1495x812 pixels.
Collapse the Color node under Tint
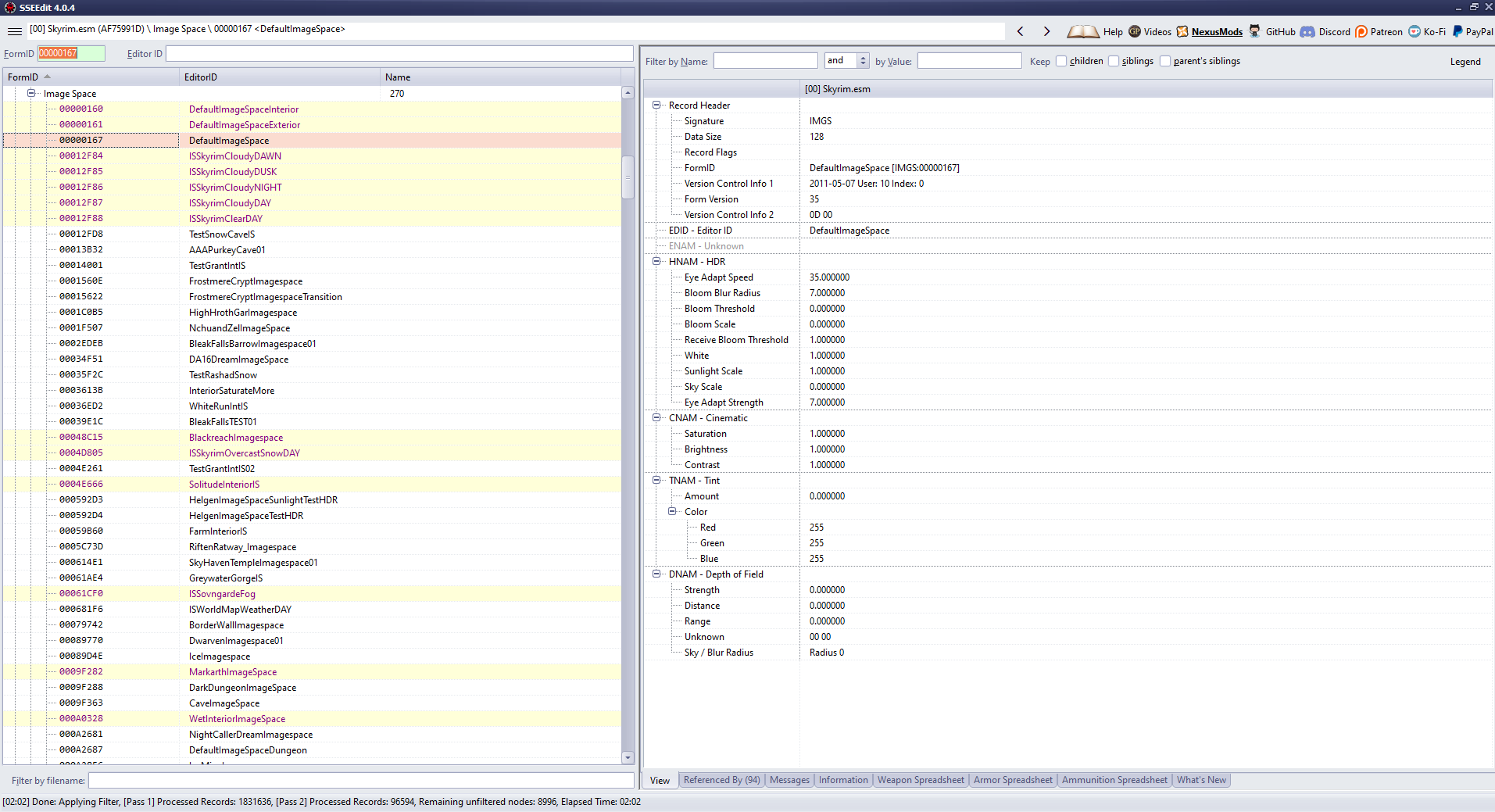[x=672, y=511]
